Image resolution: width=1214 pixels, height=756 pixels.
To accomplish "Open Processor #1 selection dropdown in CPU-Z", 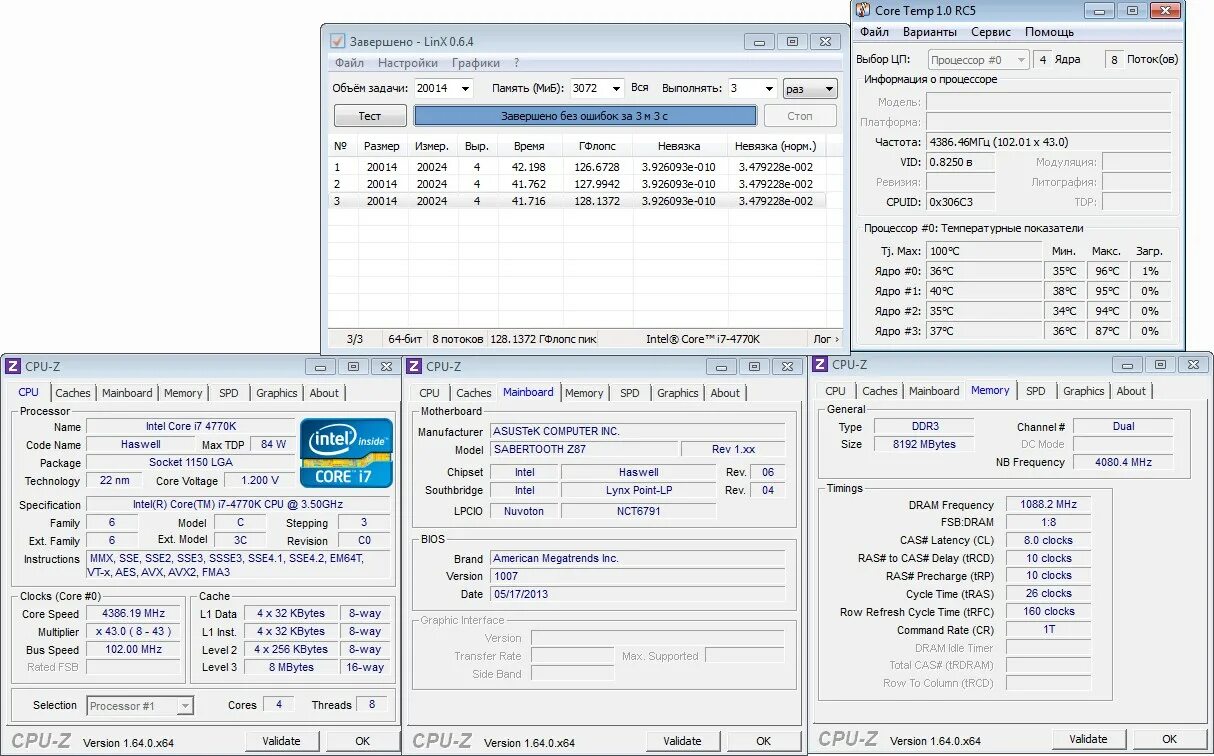I will [140, 706].
